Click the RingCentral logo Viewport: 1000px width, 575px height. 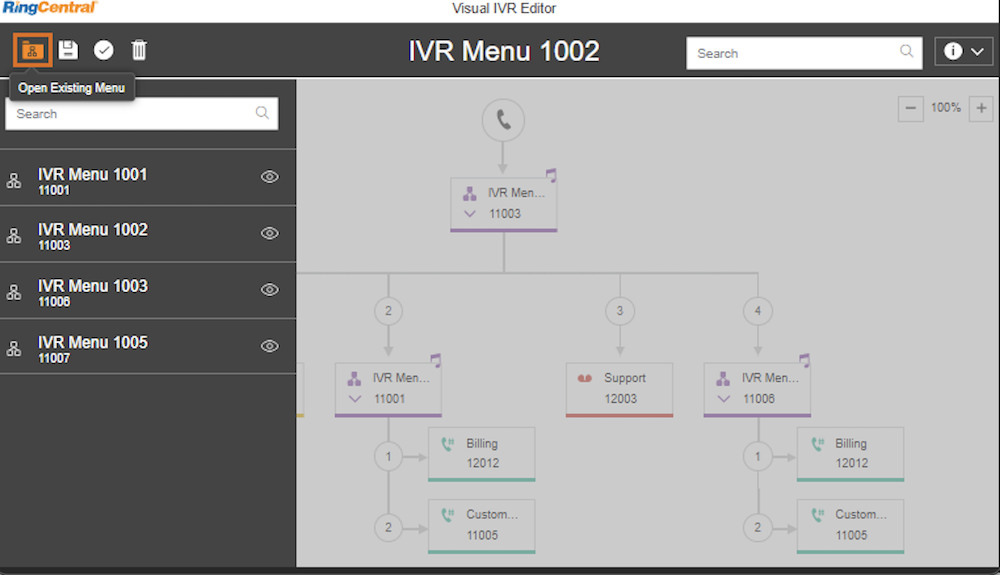pos(50,8)
